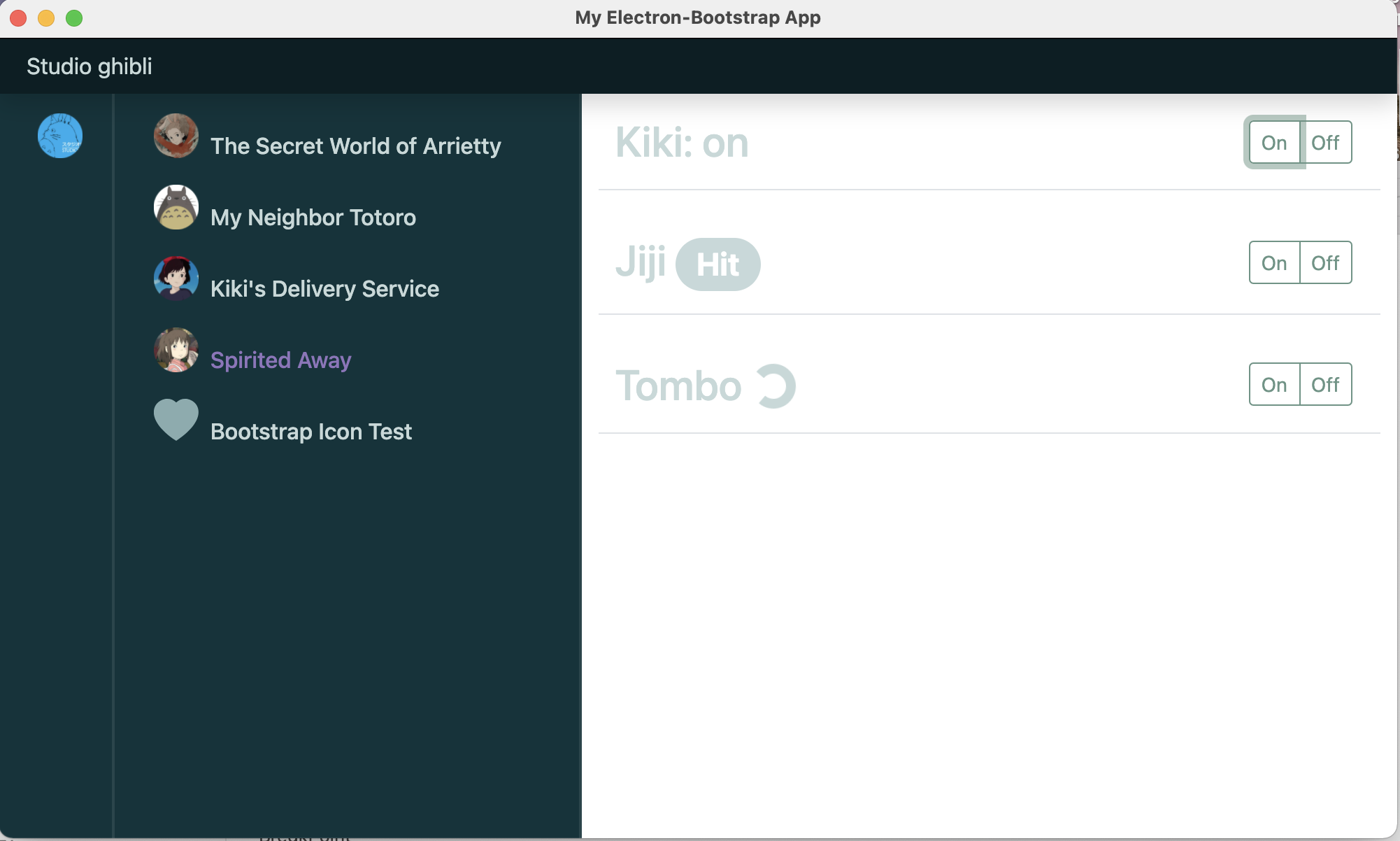Set Tombo to Off
1400x841 pixels.
[x=1325, y=385]
